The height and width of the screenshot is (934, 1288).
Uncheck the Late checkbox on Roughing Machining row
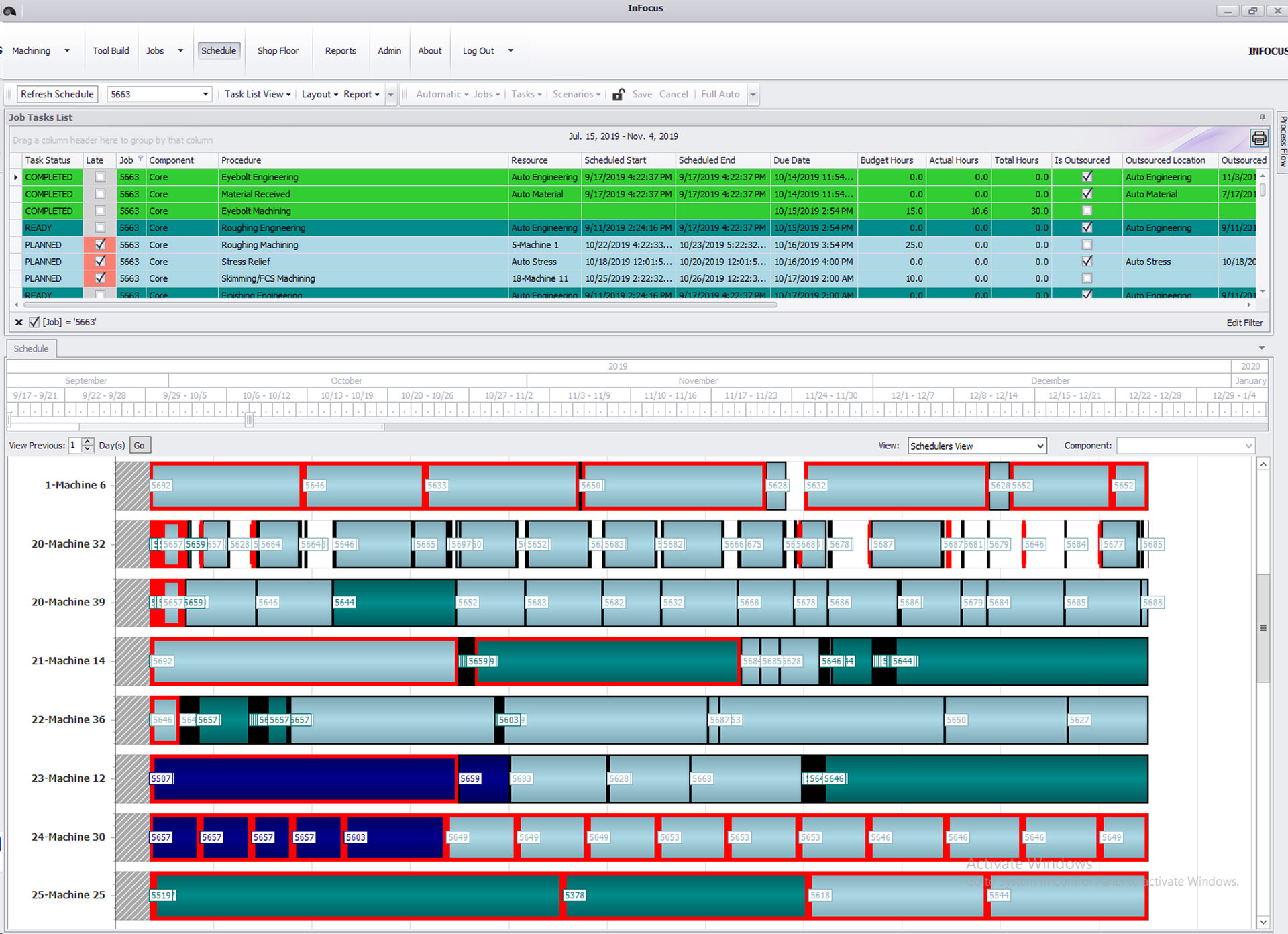click(101, 244)
